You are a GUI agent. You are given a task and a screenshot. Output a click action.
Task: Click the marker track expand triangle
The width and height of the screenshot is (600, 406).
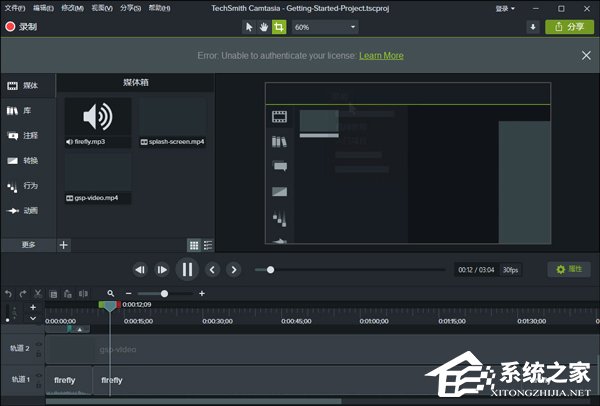point(80,329)
